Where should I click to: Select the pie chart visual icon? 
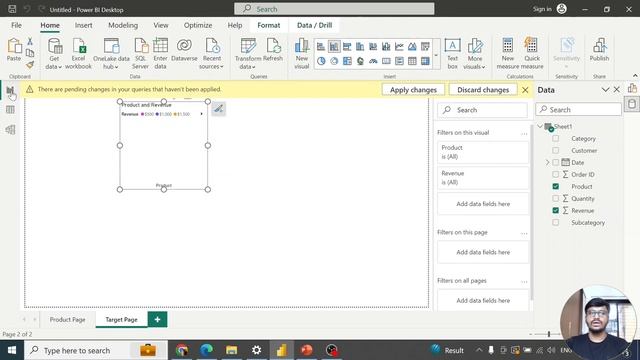(321, 61)
